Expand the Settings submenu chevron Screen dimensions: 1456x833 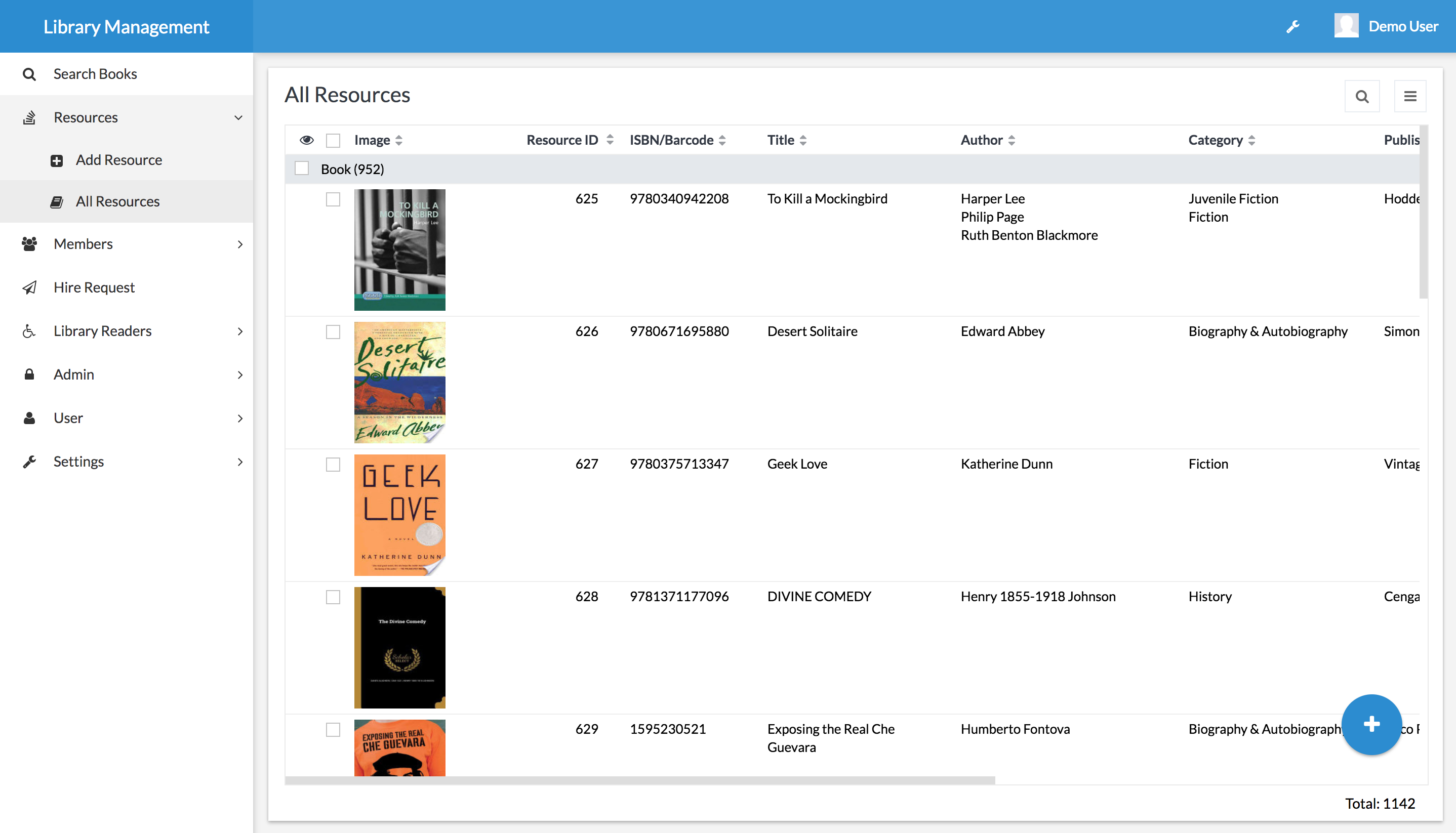pyautogui.click(x=240, y=462)
